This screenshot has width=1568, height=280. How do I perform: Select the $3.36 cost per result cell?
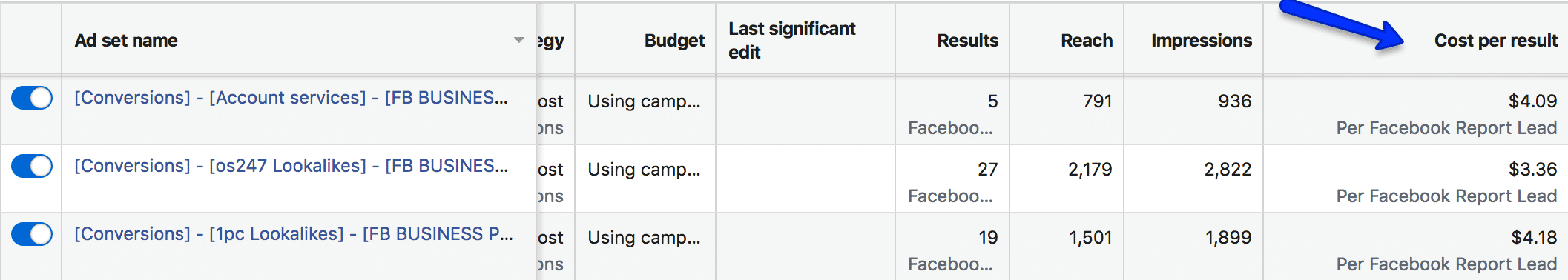1532,170
